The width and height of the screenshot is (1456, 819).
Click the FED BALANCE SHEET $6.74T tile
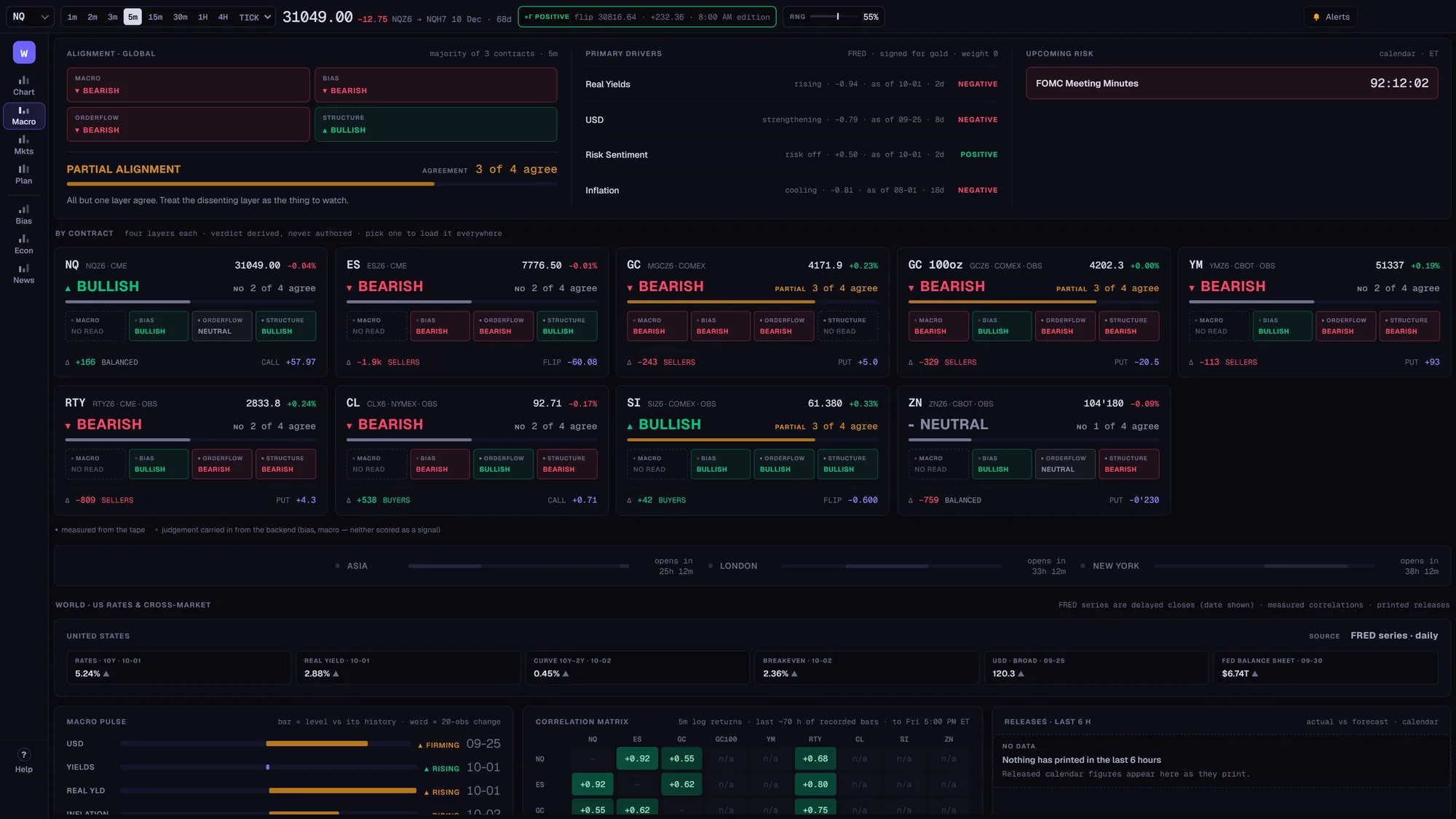pos(1326,668)
